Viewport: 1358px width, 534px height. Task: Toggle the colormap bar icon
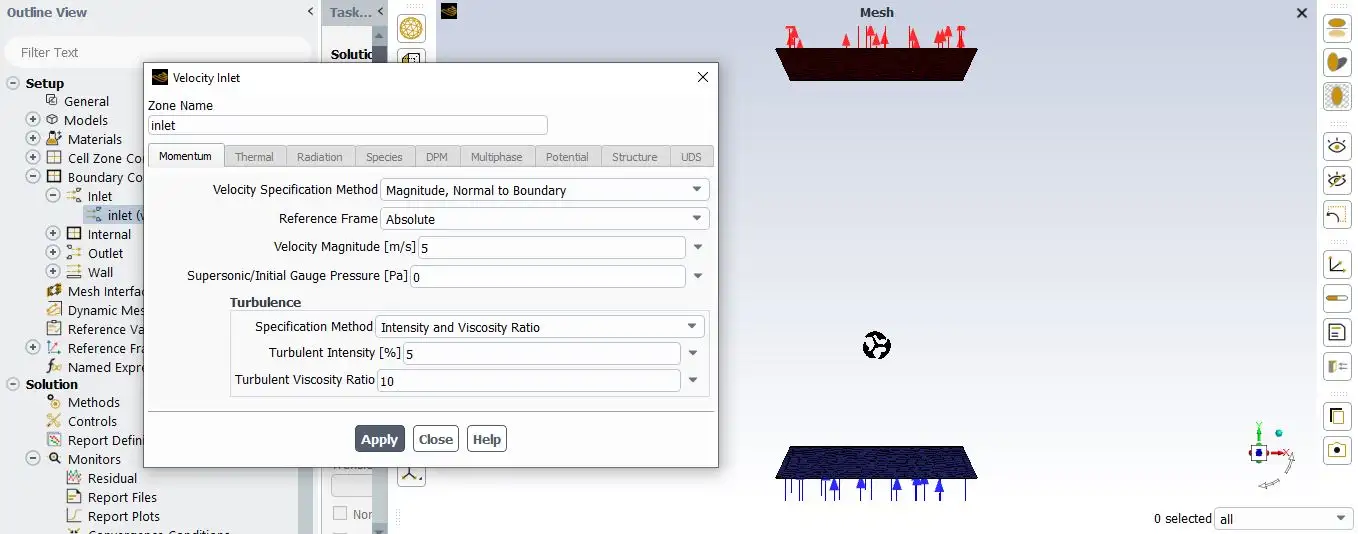(x=1337, y=298)
